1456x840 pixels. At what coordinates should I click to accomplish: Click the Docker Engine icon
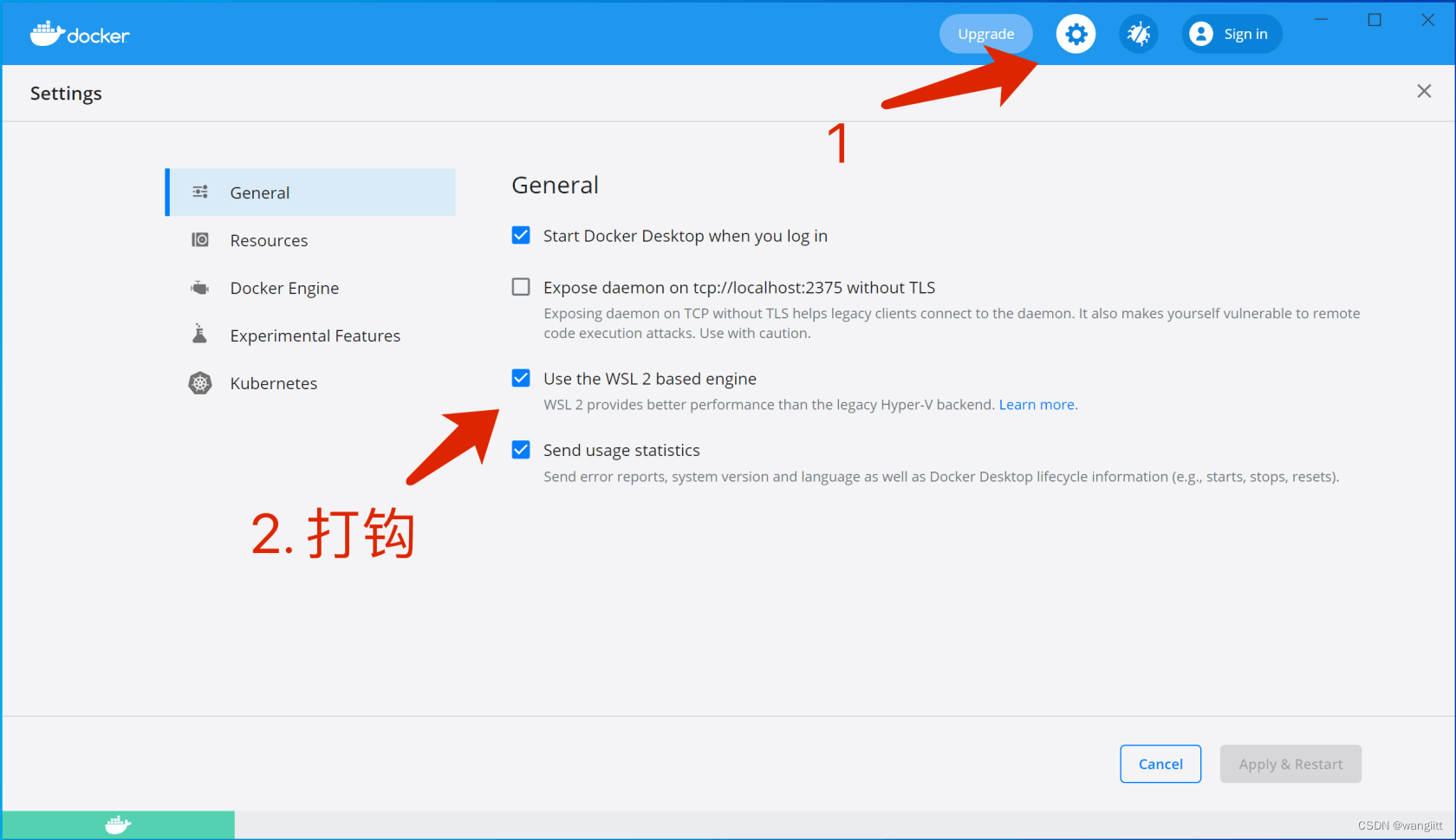(200, 287)
